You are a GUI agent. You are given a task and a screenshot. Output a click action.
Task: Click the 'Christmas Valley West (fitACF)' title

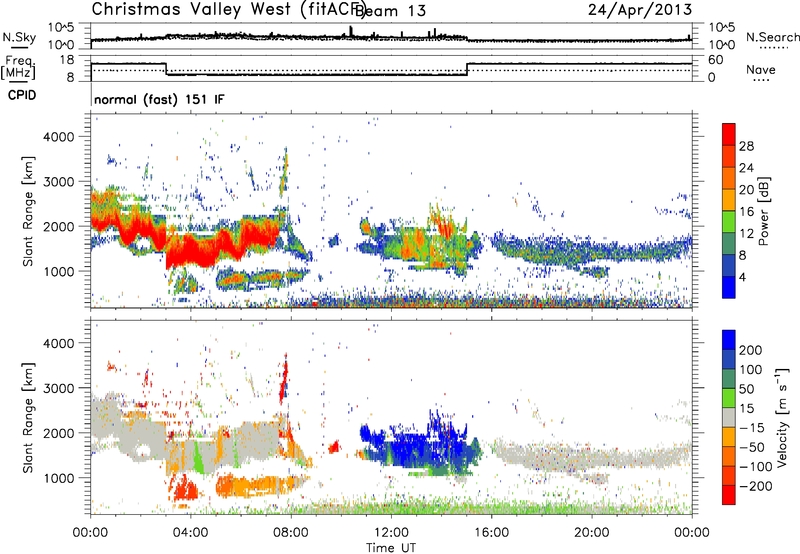(228, 9)
